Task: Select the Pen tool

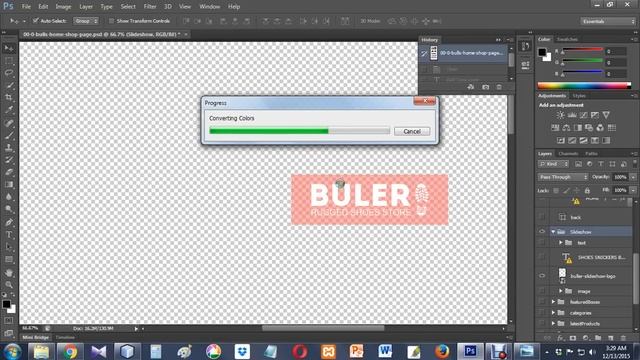Action: (x=9, y=222)
